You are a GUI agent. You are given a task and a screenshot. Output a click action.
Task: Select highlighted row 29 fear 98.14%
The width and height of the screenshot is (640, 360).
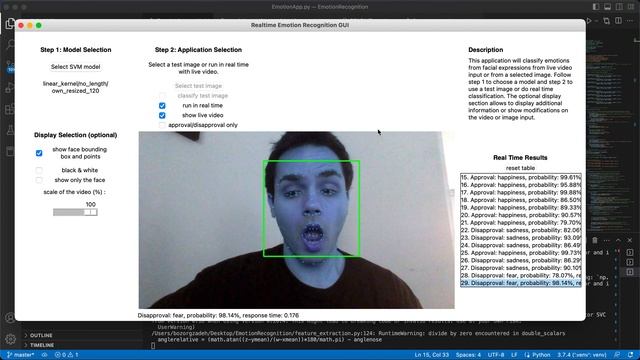pyautogui.click(x=520, y=283)
